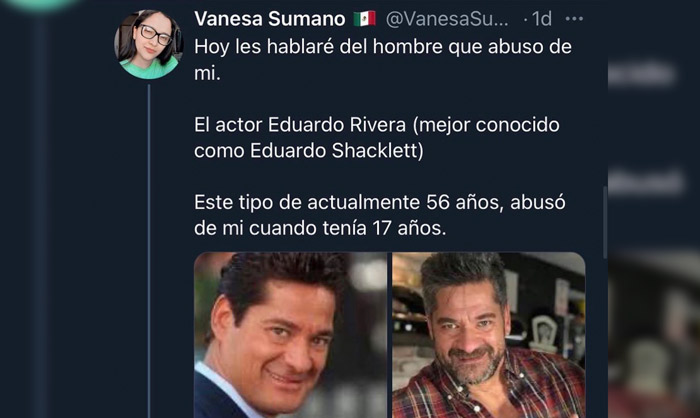This screenshot has width=700, height=418.
Task: Click the blurred image in the right sidebar
Action: [654, 335]
